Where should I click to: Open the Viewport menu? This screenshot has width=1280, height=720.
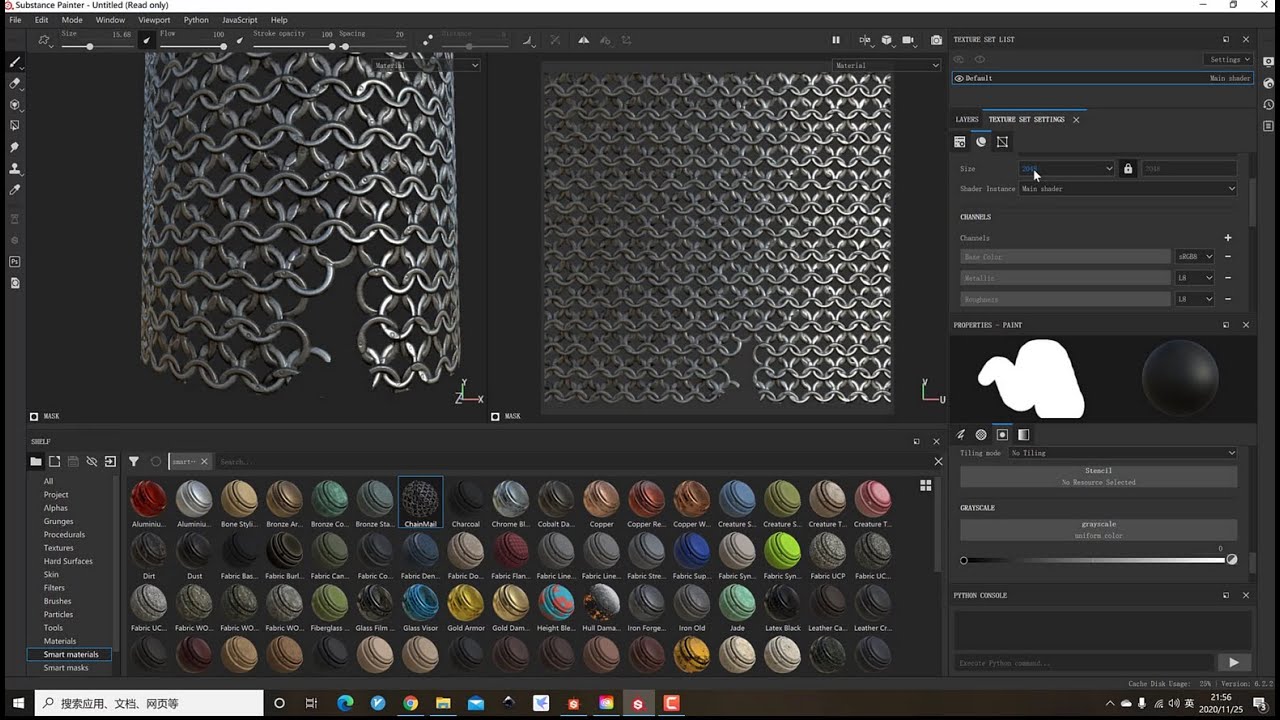[x=154, y=20]
